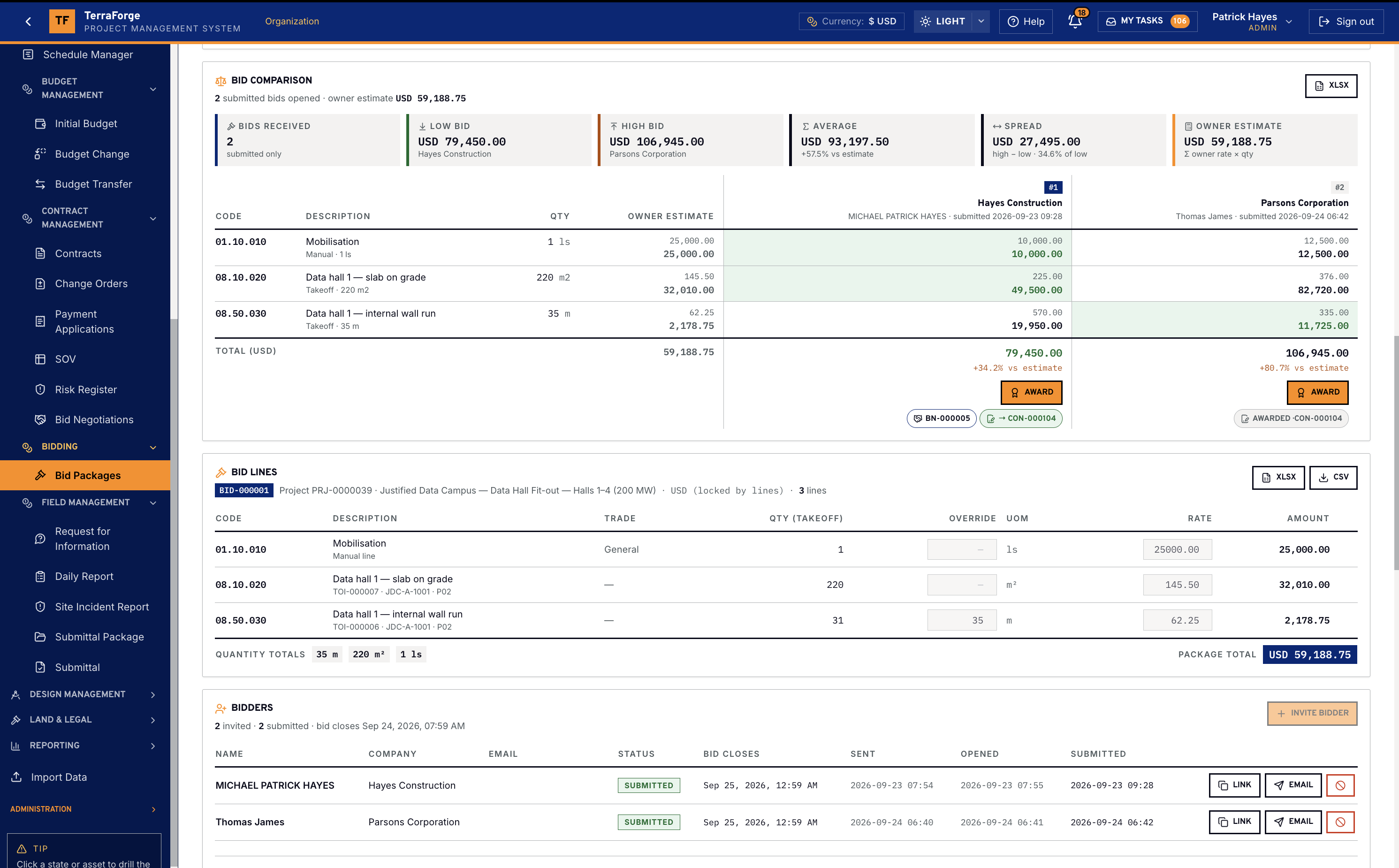The width and height of the screenshot is (1399, 868).
Task: Collapse the Budget Management section
Action: point(152,89)
